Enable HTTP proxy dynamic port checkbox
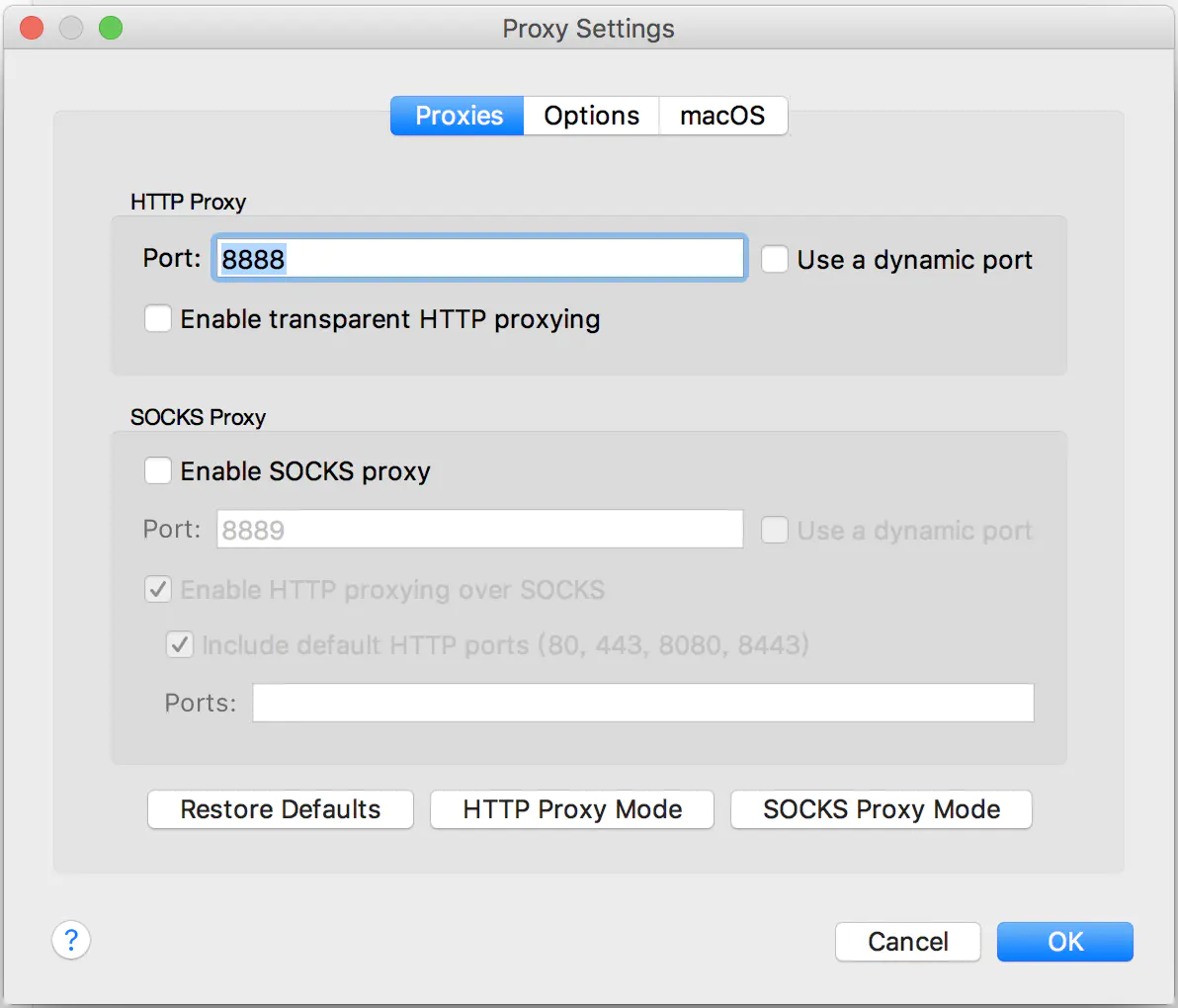The height and width of the screenshot is (1008, 1178). (x=775, y=260)
